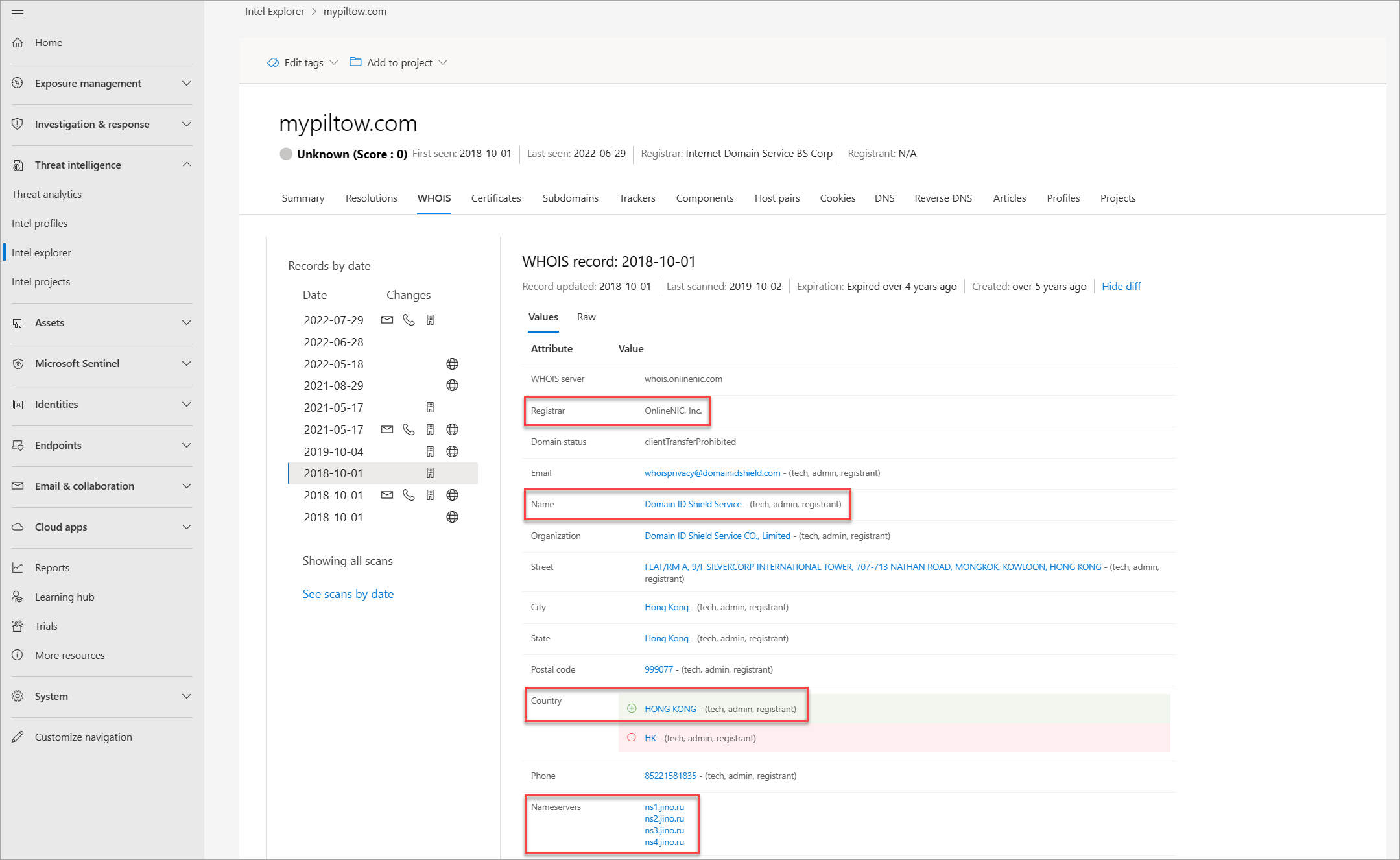Screen dimensions: 1400x860
Task: Select the 2019-10-04 WHOIS record row
Action: tap(333, 451)
